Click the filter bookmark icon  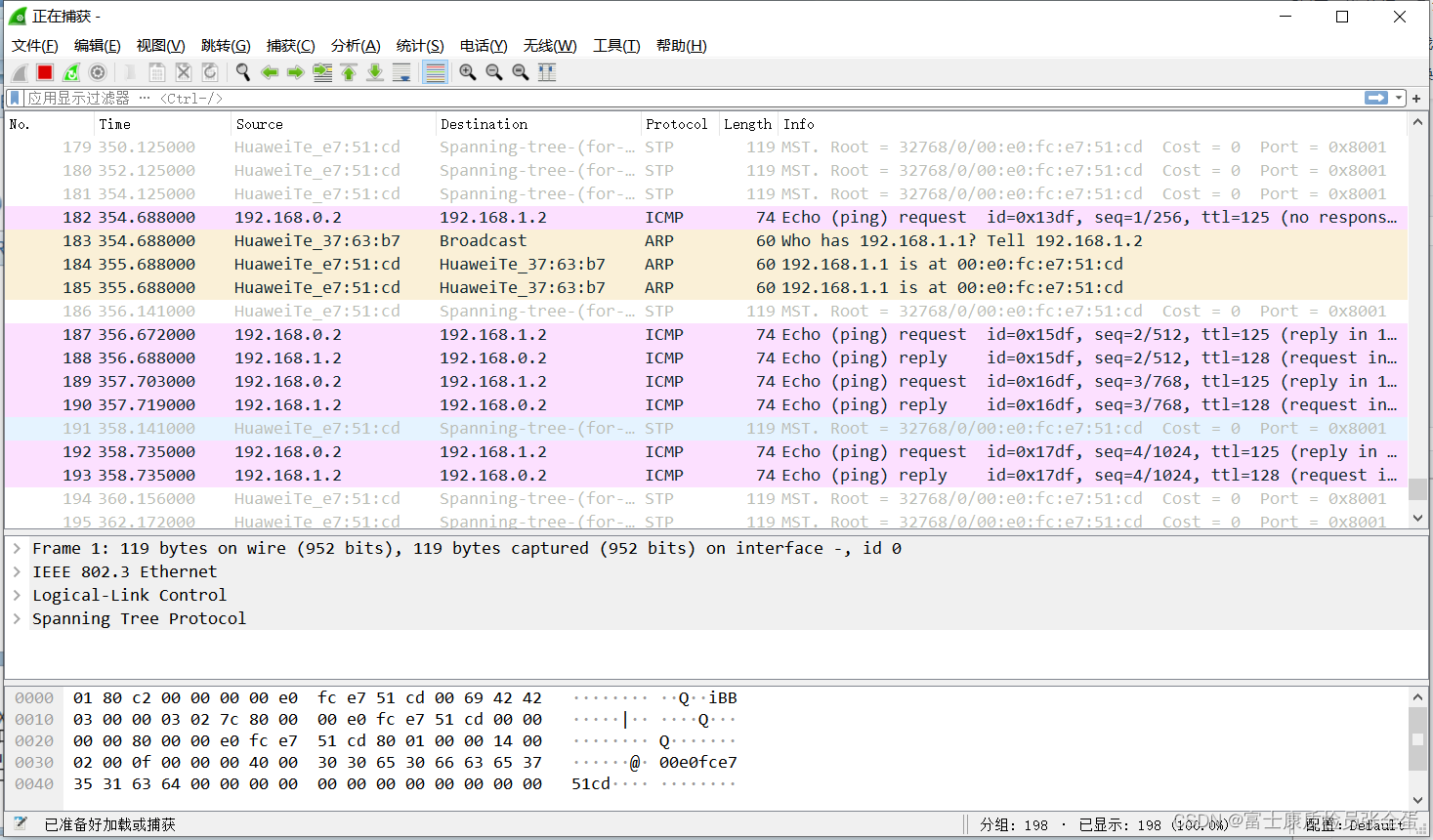tap(15, 98)
